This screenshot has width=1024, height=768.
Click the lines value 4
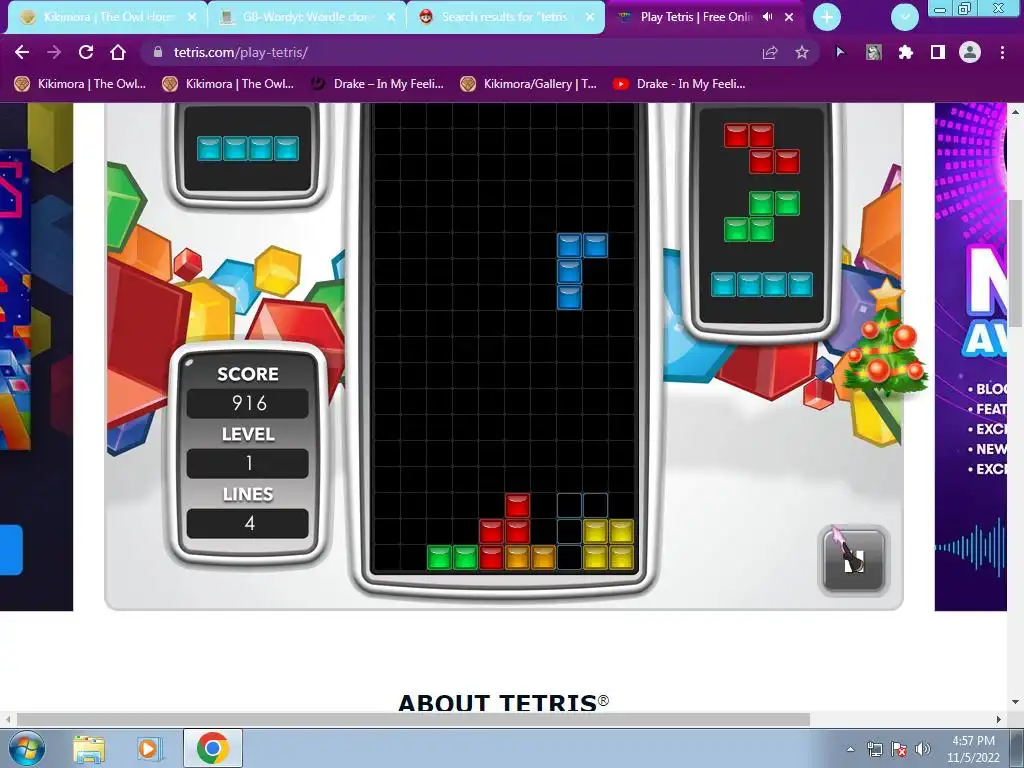[248, 523]
